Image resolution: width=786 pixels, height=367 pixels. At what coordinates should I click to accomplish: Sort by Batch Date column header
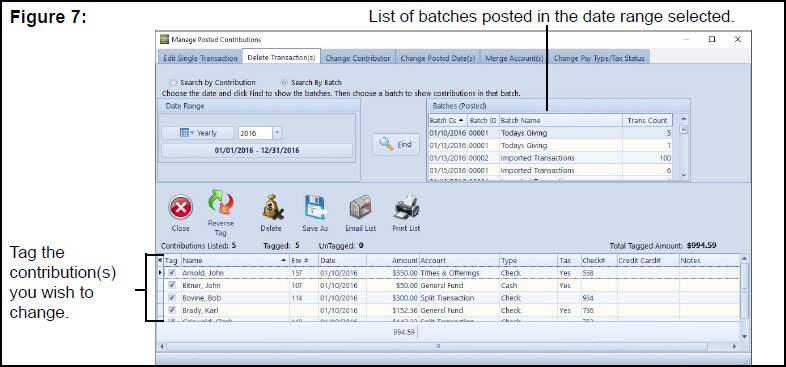coord(447,120)
